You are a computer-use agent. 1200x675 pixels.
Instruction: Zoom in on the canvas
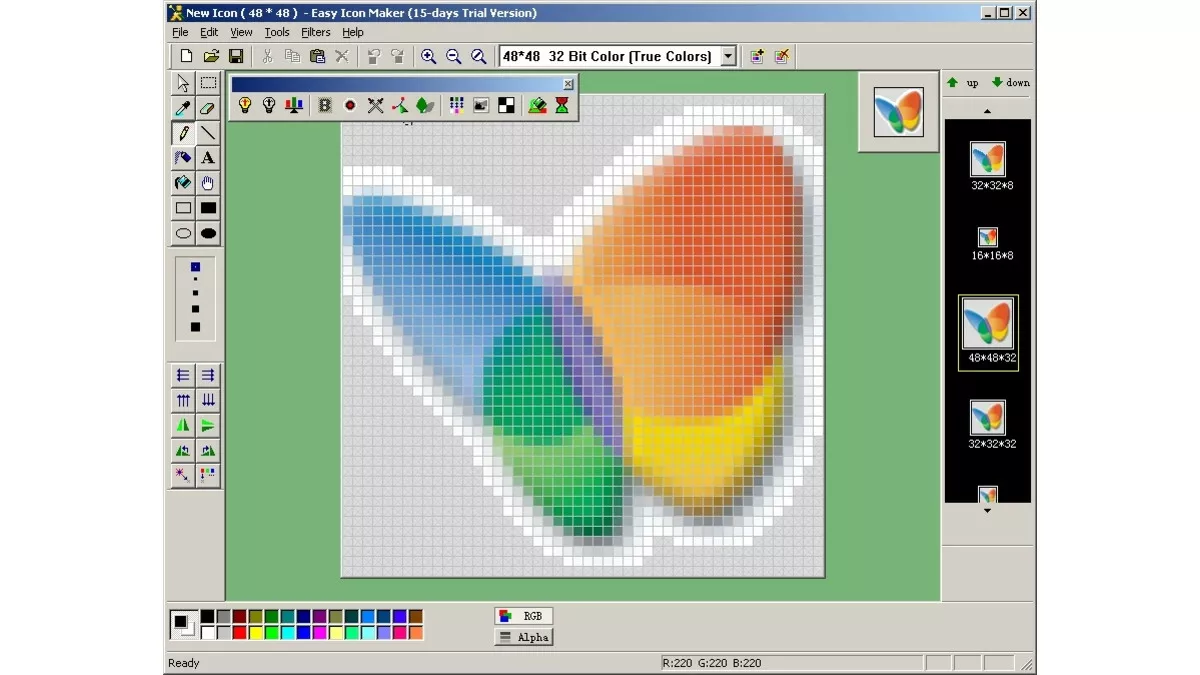pyautogui.click(x=429, y=56)
